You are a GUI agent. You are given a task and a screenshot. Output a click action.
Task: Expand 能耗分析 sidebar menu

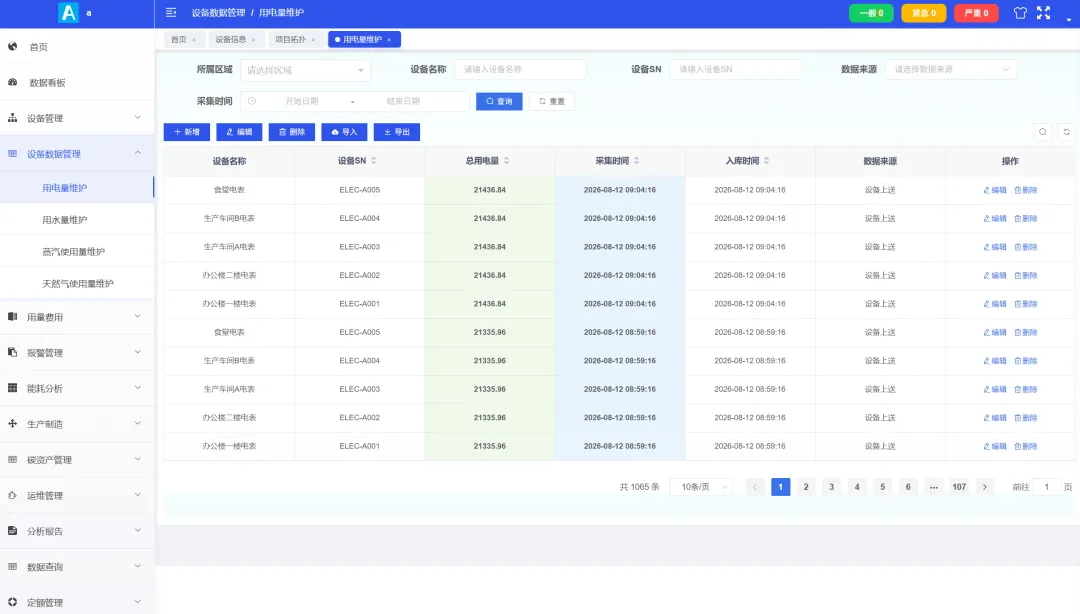pyautogui.click(x=77, y=388)
